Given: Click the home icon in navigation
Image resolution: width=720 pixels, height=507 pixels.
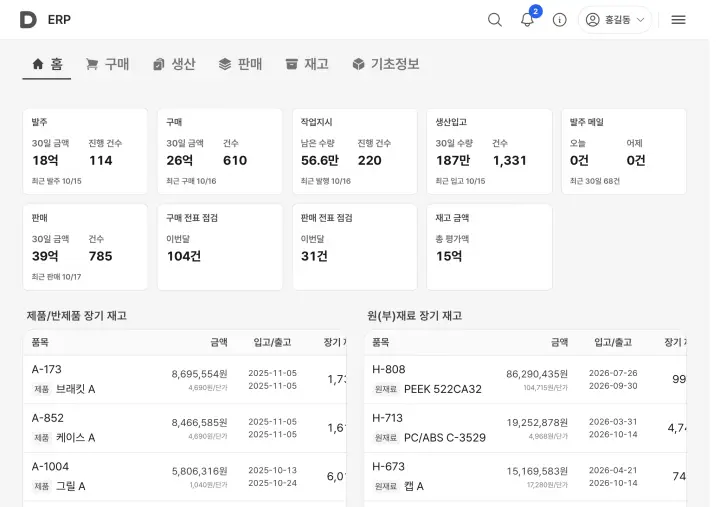Looking at the screenshot, I should [x=38, y=64].
